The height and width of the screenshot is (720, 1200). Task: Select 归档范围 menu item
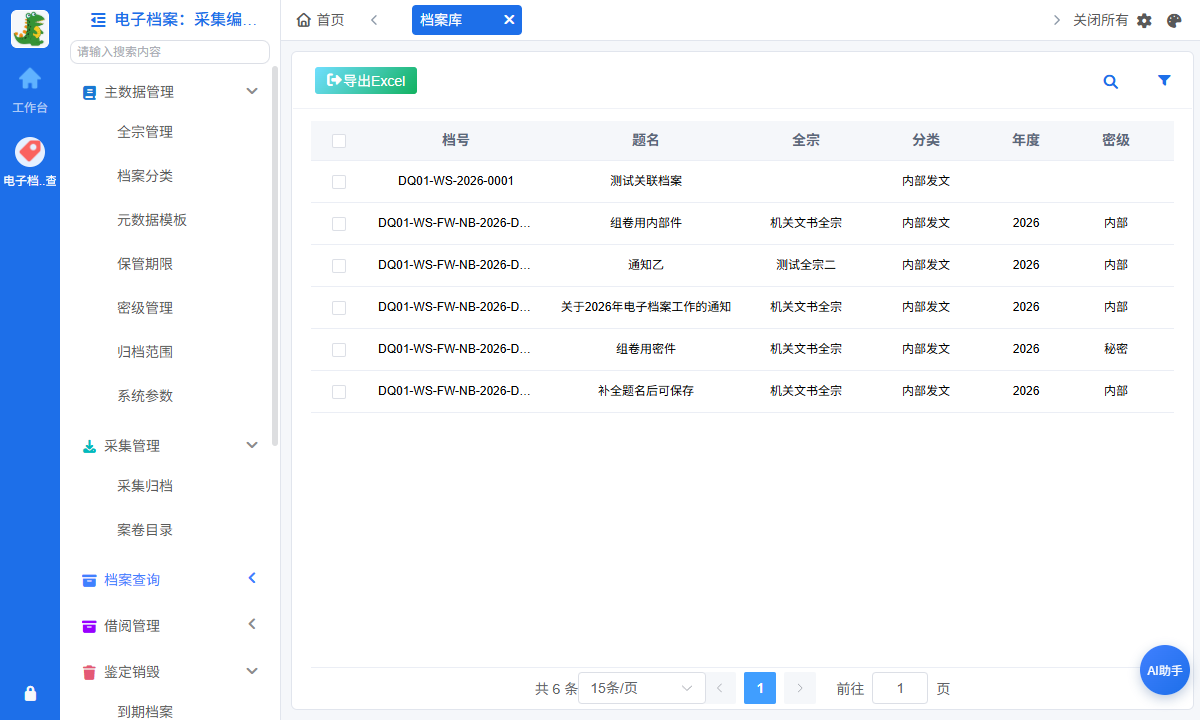[145, 352]
